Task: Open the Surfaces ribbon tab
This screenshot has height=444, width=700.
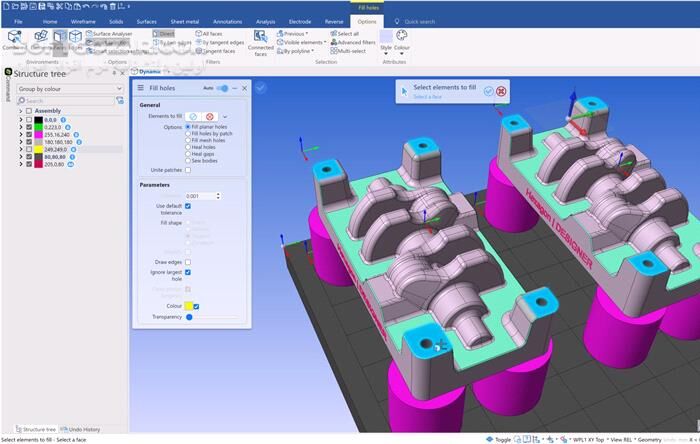Action: coord(146,21)
